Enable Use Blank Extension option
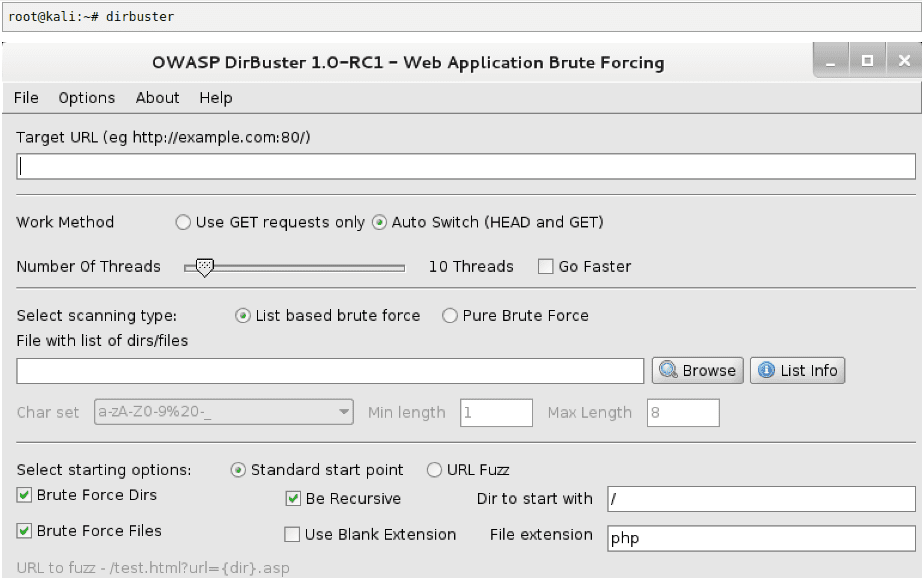Image resolution: width=922 pixels, height=578 pixels. [x=293, y=535]
